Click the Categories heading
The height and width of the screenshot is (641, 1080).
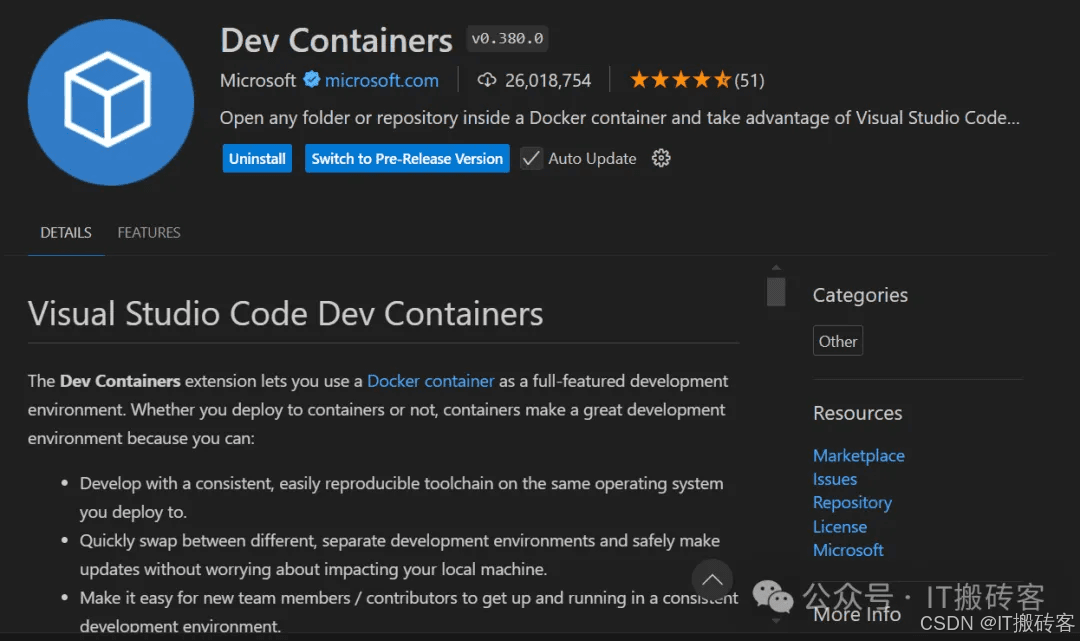860,295
